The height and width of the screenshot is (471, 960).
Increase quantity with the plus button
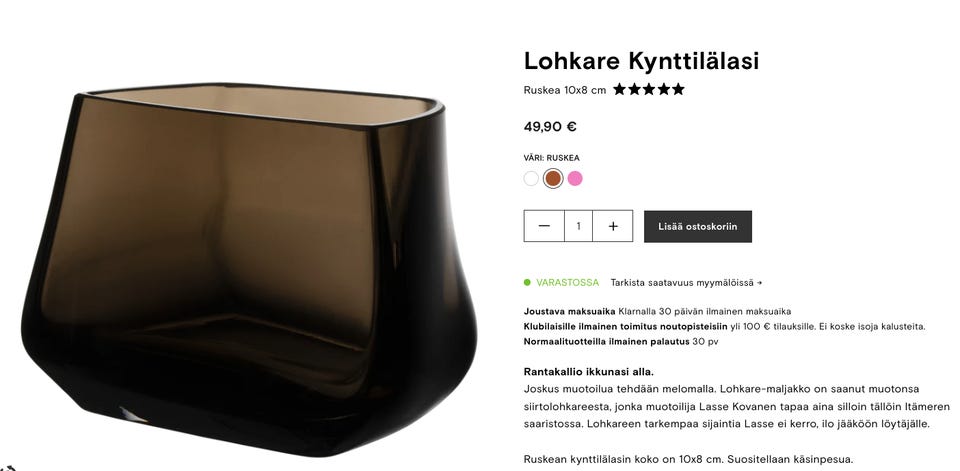[613, 226]
